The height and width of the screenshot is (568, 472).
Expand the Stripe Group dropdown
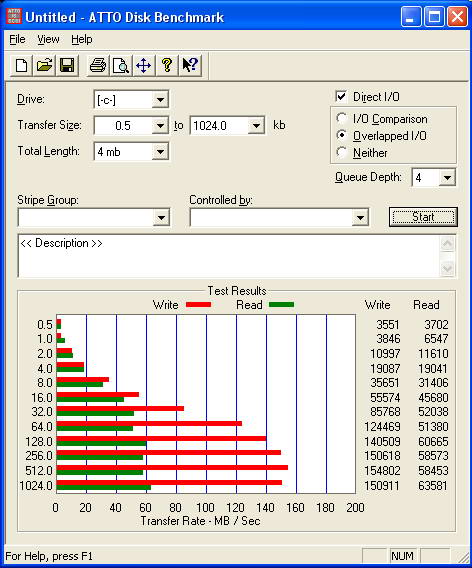click(x=161, y=217)
